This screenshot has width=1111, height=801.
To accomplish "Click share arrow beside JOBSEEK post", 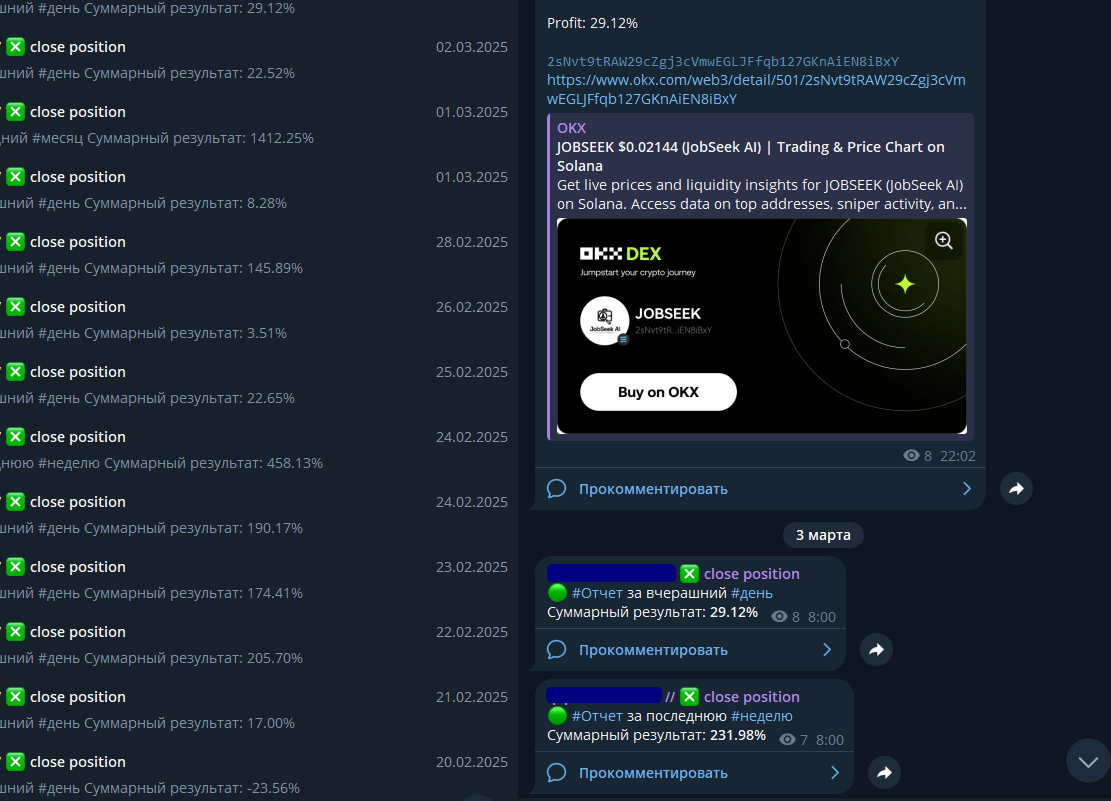I will click(1016, 488).
